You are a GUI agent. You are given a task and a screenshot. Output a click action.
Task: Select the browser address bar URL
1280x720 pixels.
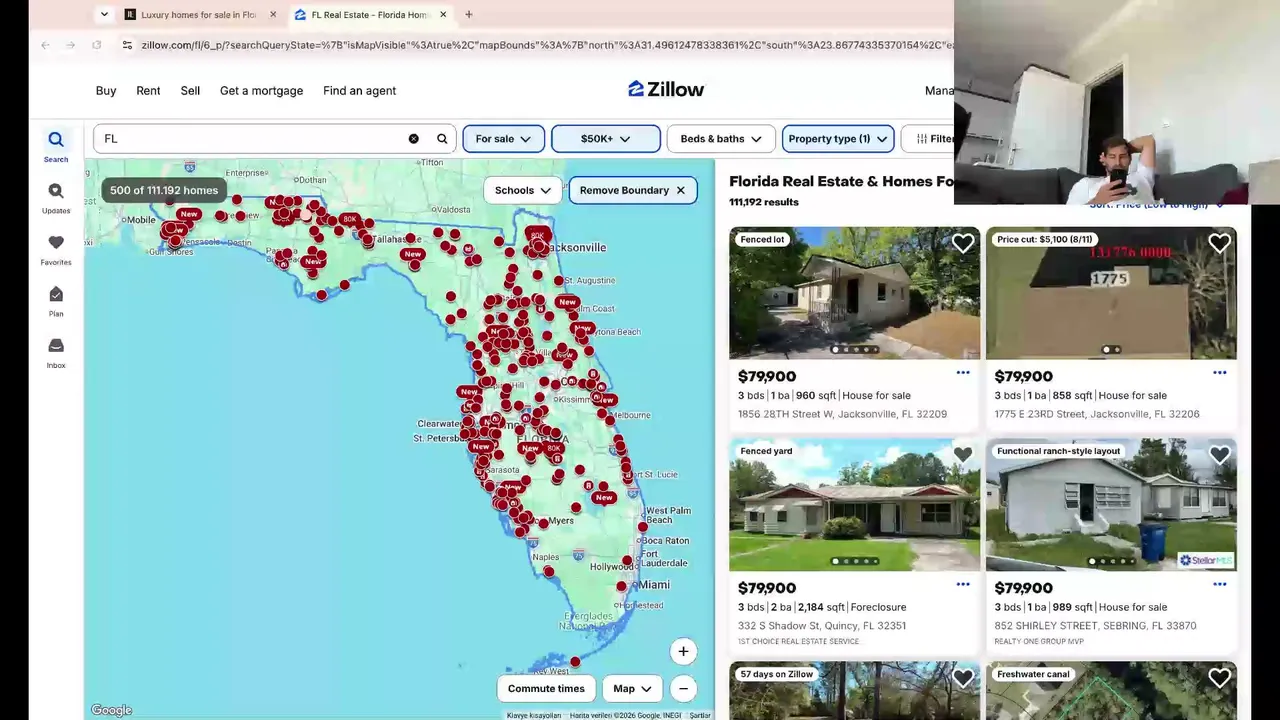click(545, 45)
